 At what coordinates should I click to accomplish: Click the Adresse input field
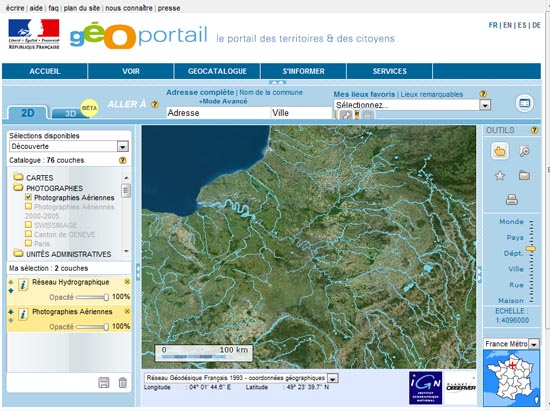217,113
